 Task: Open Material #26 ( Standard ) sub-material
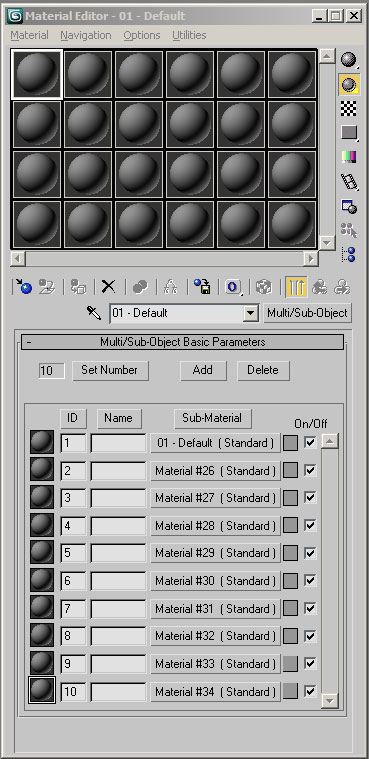coord(215,471)
